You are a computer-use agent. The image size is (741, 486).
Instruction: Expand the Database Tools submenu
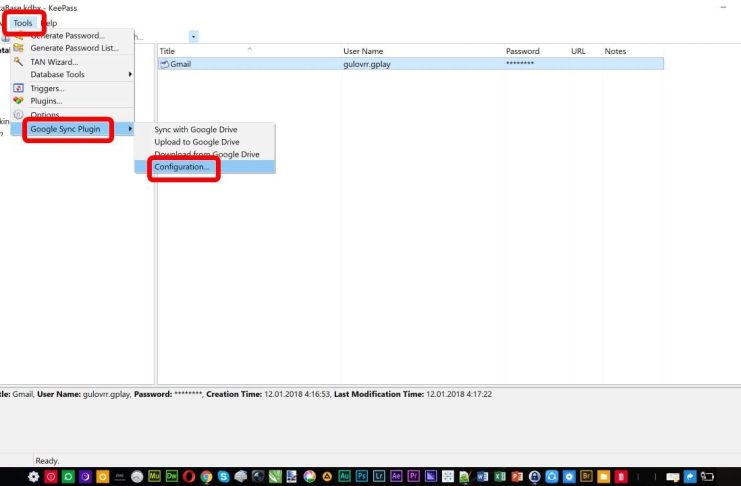pyautogui.click(x=72, y=74)
